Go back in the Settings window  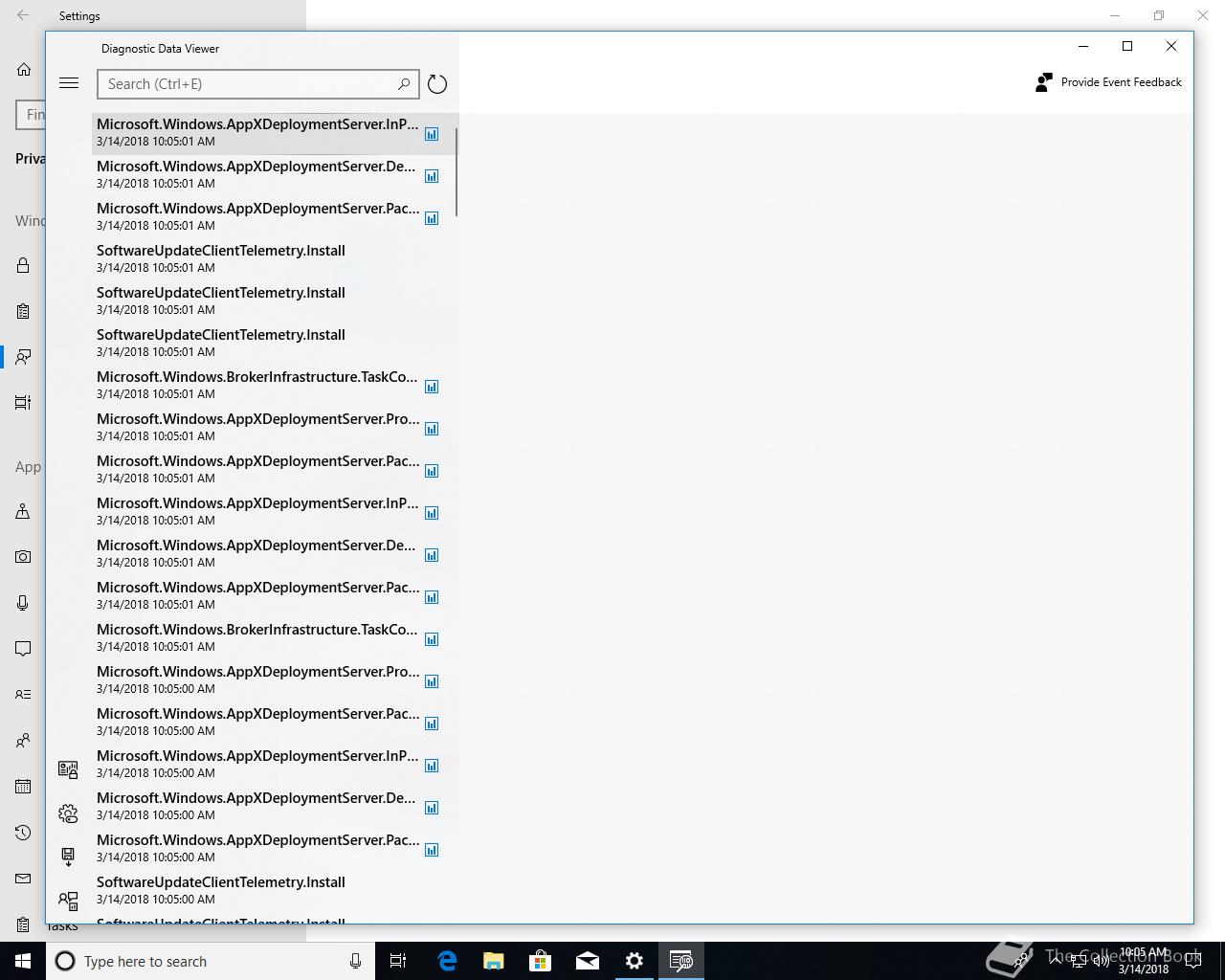click(23, 15)
